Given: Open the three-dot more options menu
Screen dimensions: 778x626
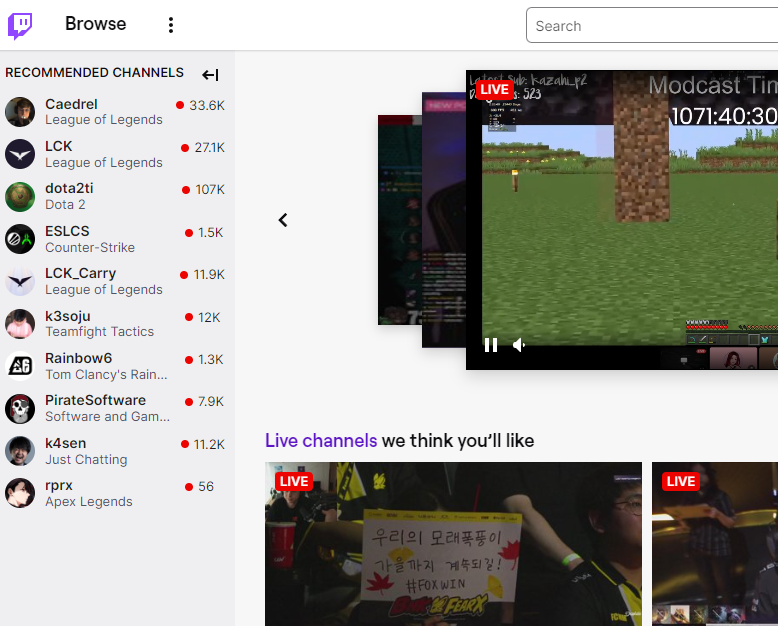Looking at the screenshot, I should pyautogui.click(x=171, y=25).
